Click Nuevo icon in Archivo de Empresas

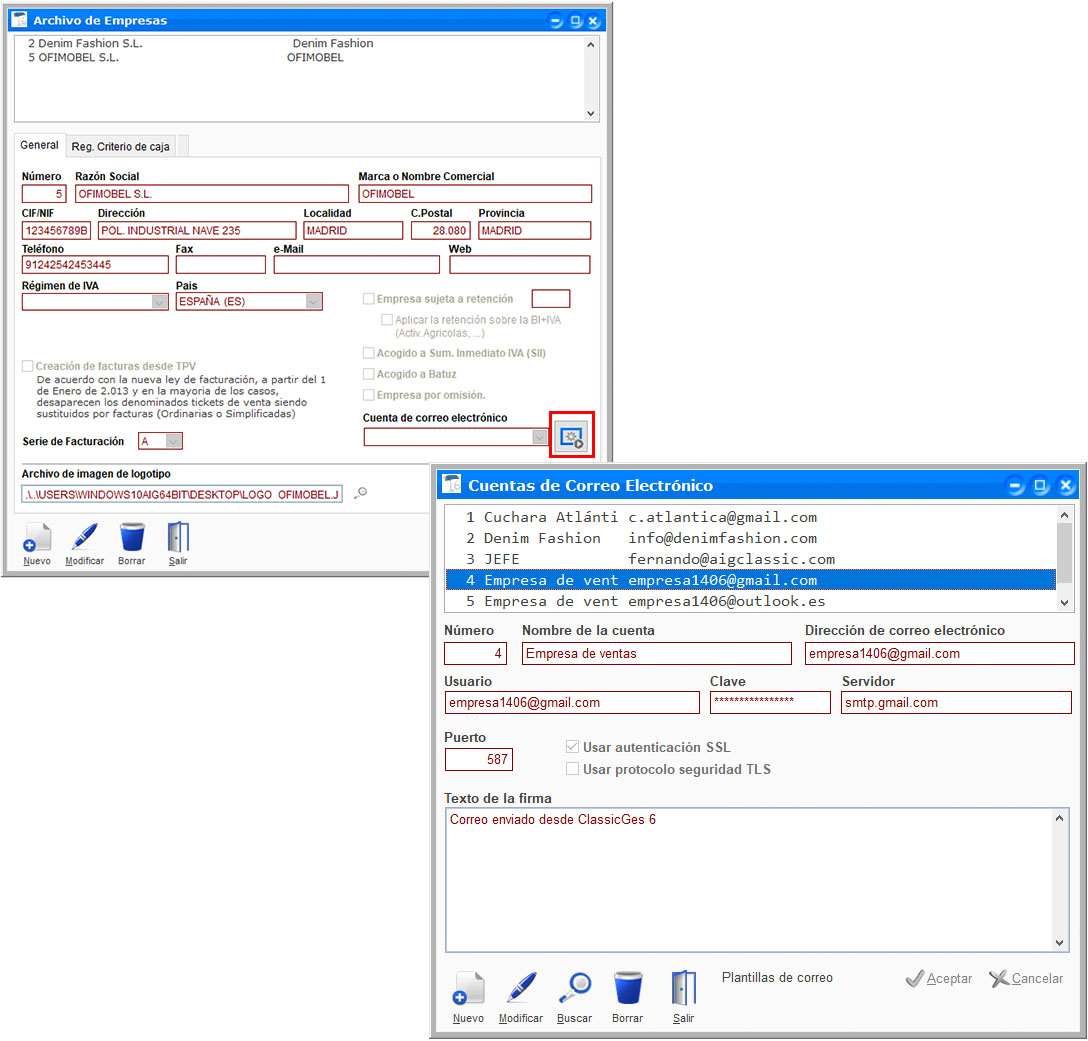coord(37,538)
